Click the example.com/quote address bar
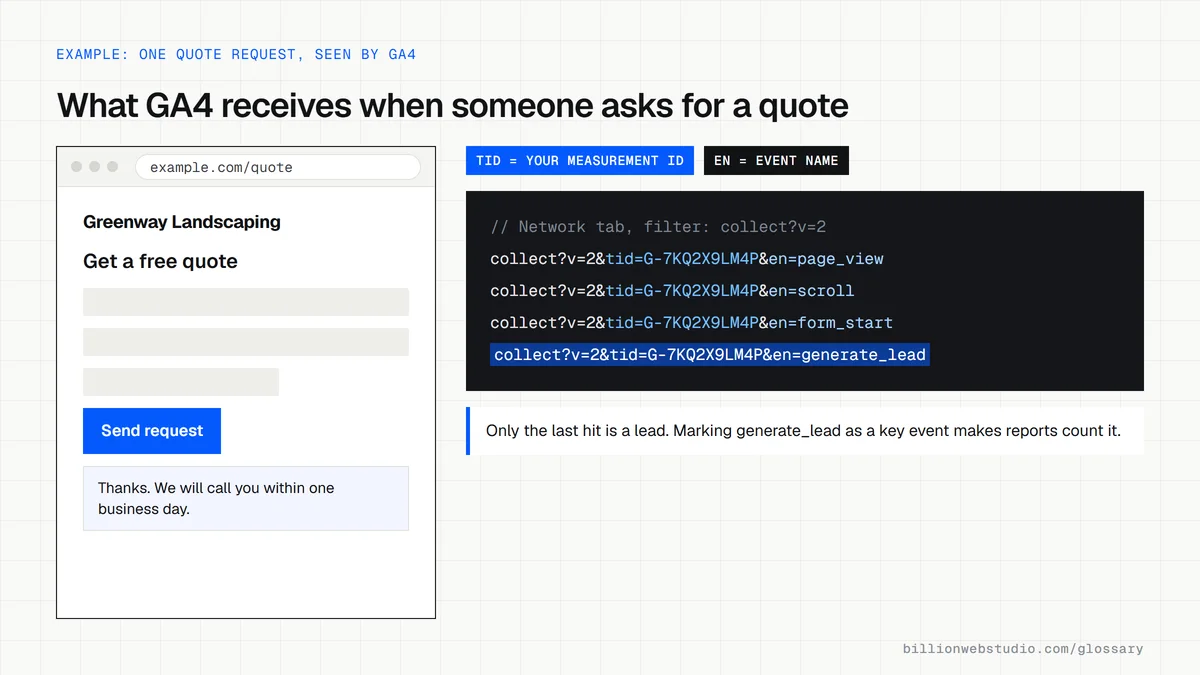1200x675 pixels. tap(278, 167)
